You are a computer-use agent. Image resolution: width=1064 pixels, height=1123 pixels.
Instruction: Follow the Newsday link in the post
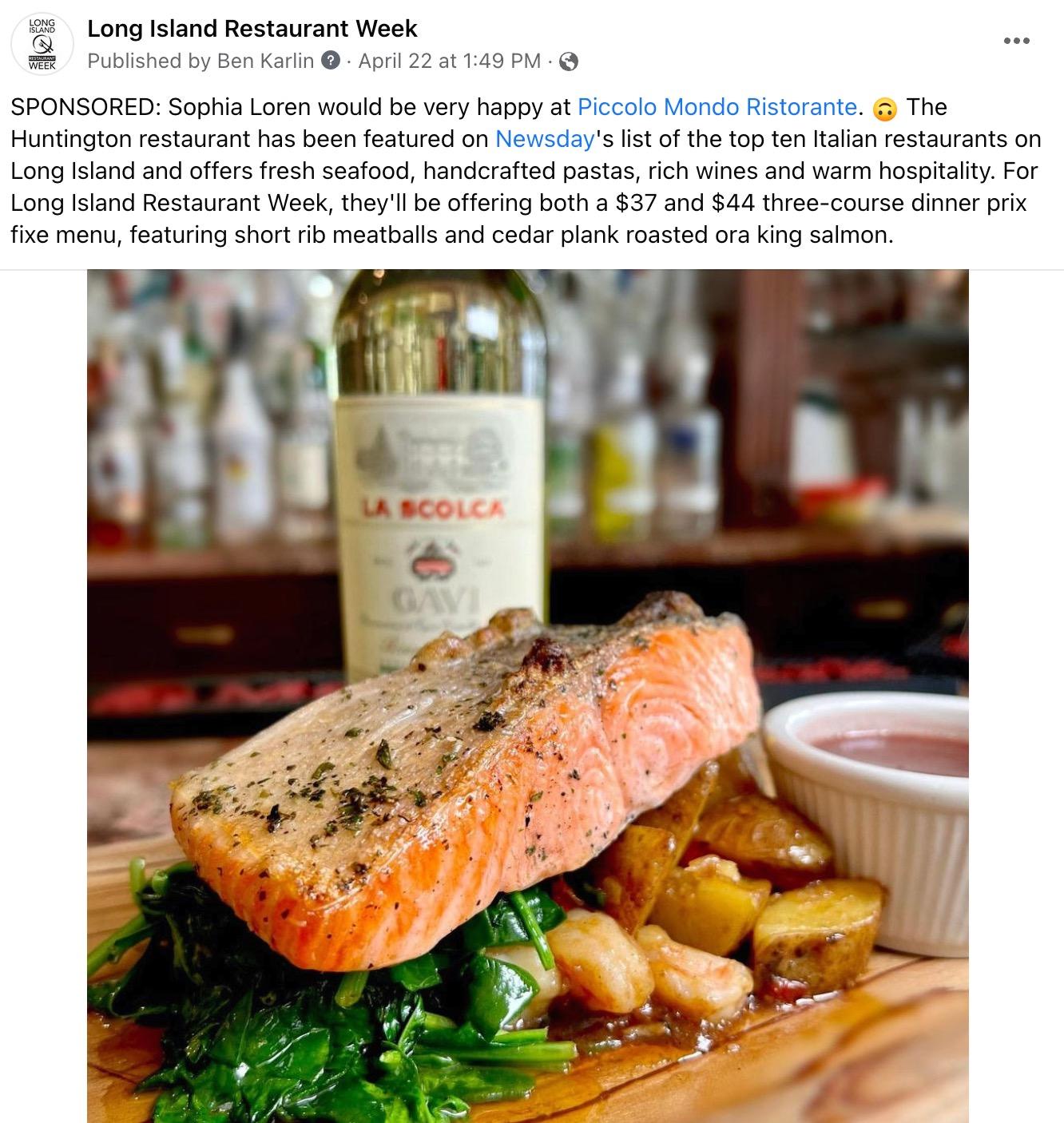point(545,139)
